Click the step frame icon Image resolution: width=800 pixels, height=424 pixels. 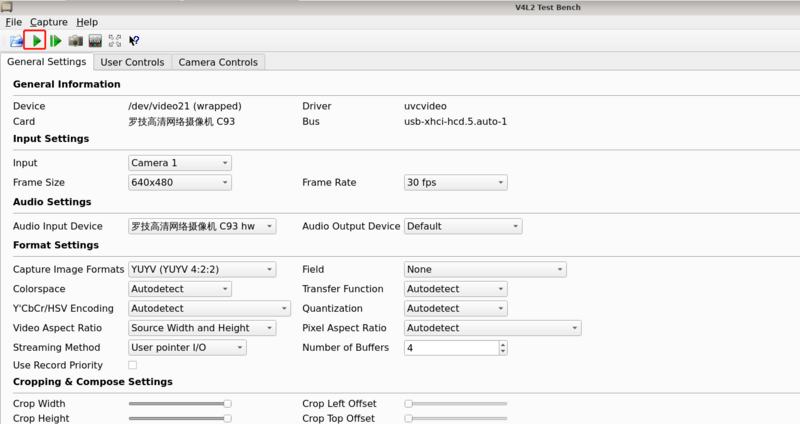56,41
